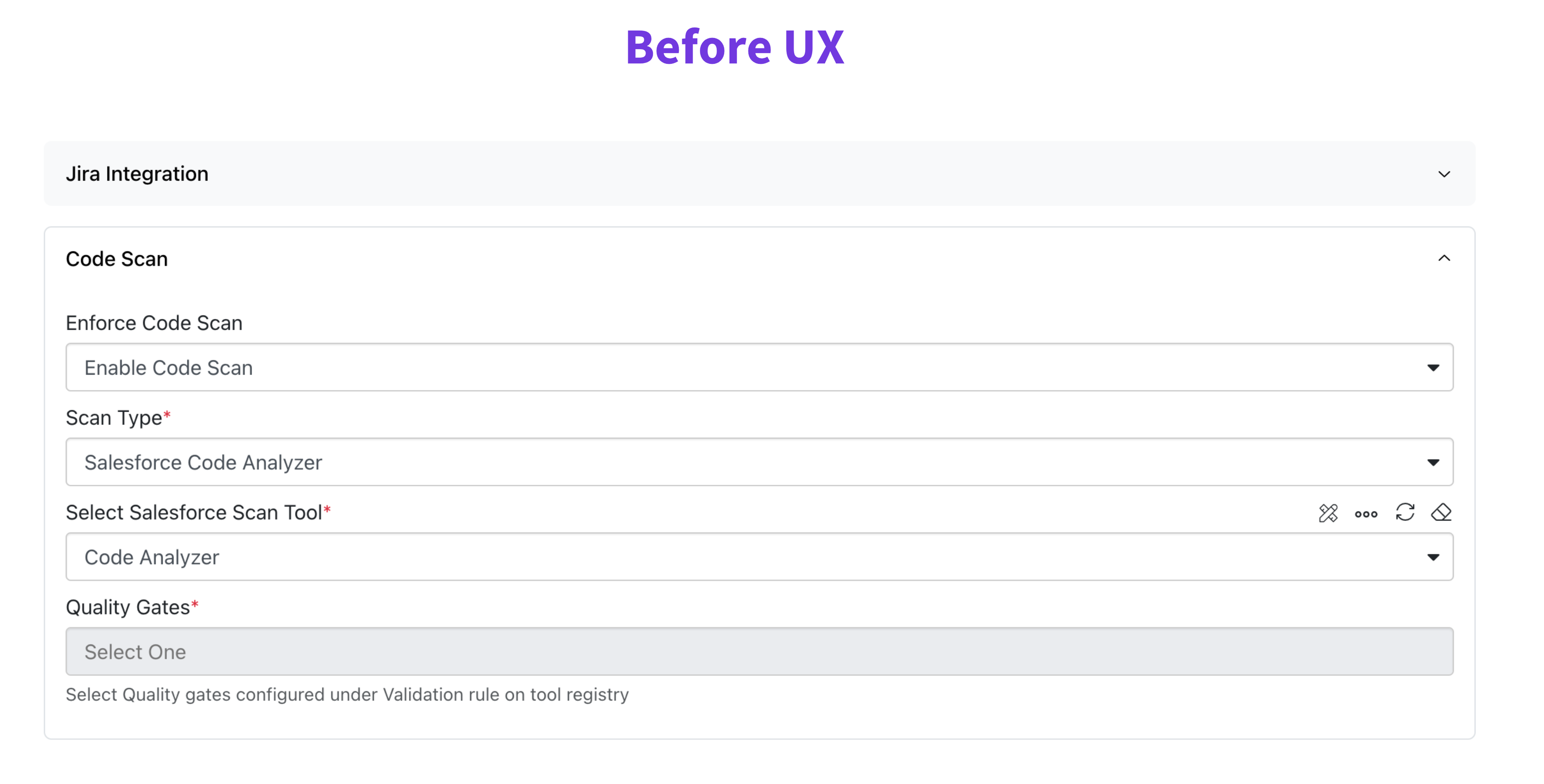The width and height of the screenshot is (1544, 784).
Task: Click the Code Scan section title
Action: tap(117, 259)
